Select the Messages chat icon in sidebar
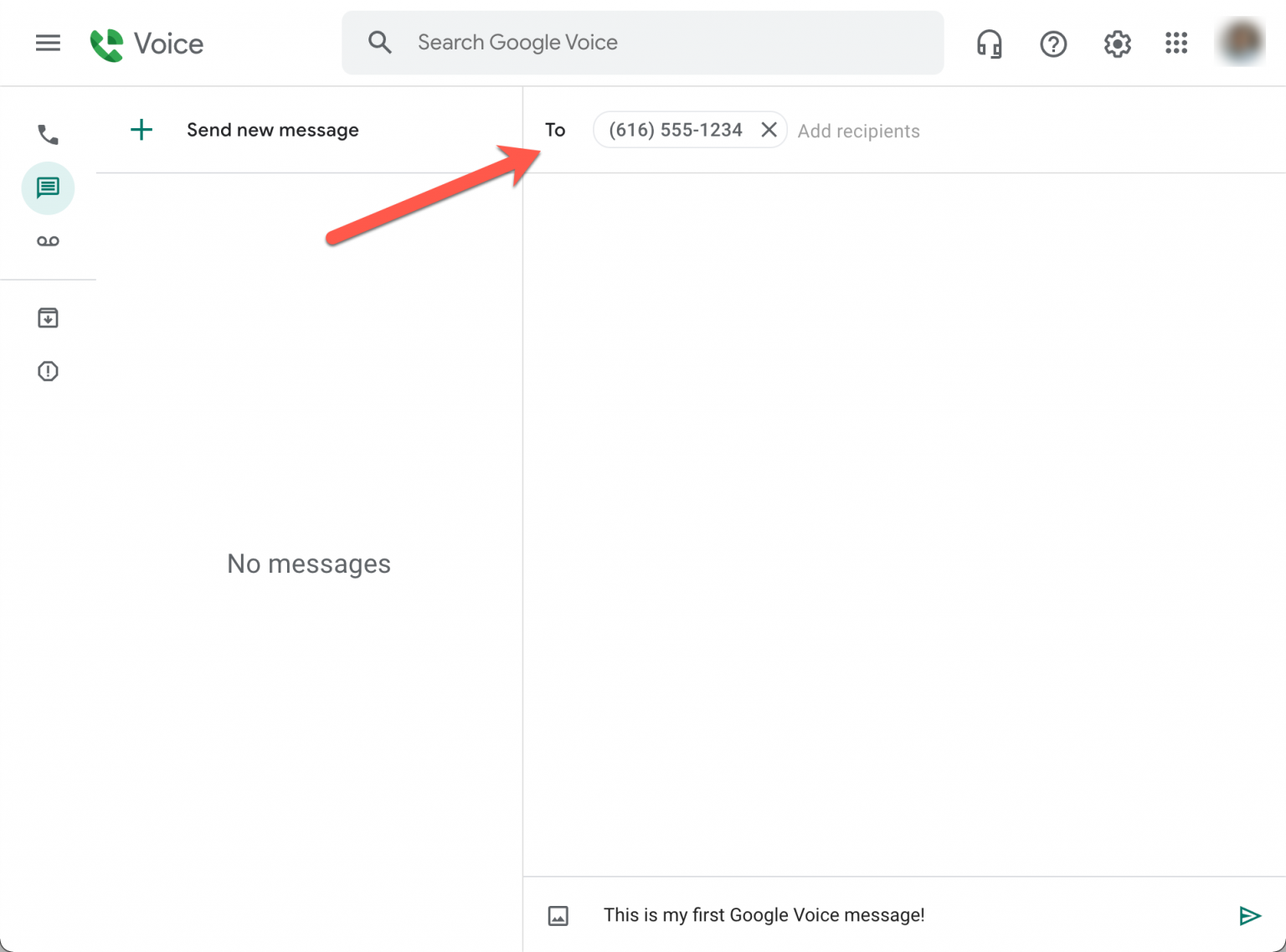The height and width of the screenshot is (952, 1286). tap(48, 188)
